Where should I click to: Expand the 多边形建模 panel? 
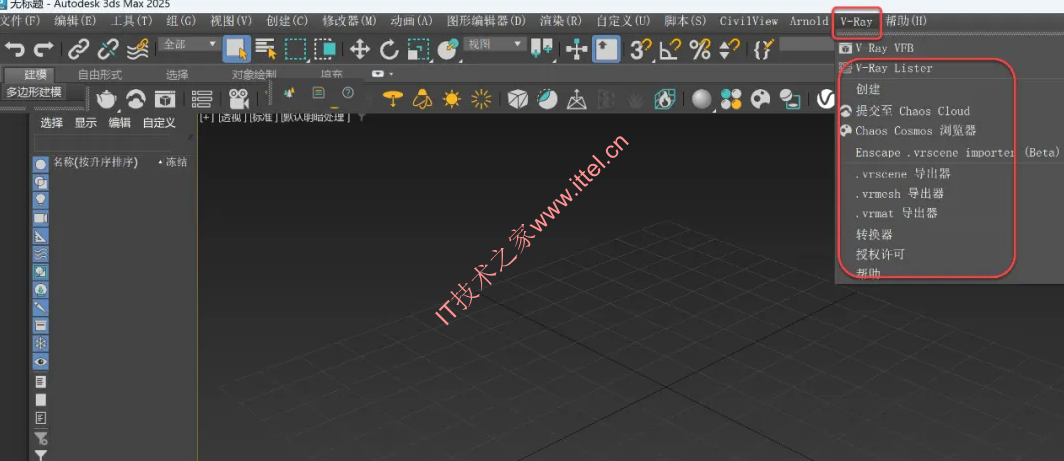tap(35, 92)
